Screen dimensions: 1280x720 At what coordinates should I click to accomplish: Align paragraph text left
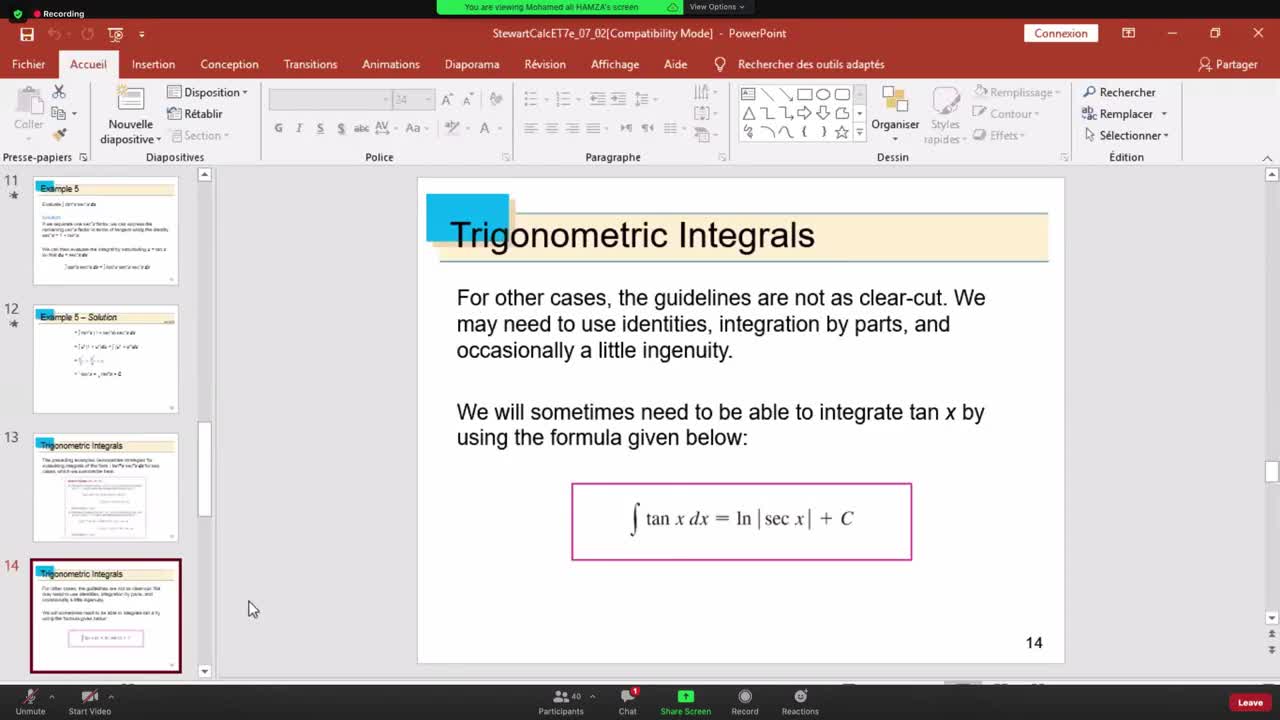(531, 128)
